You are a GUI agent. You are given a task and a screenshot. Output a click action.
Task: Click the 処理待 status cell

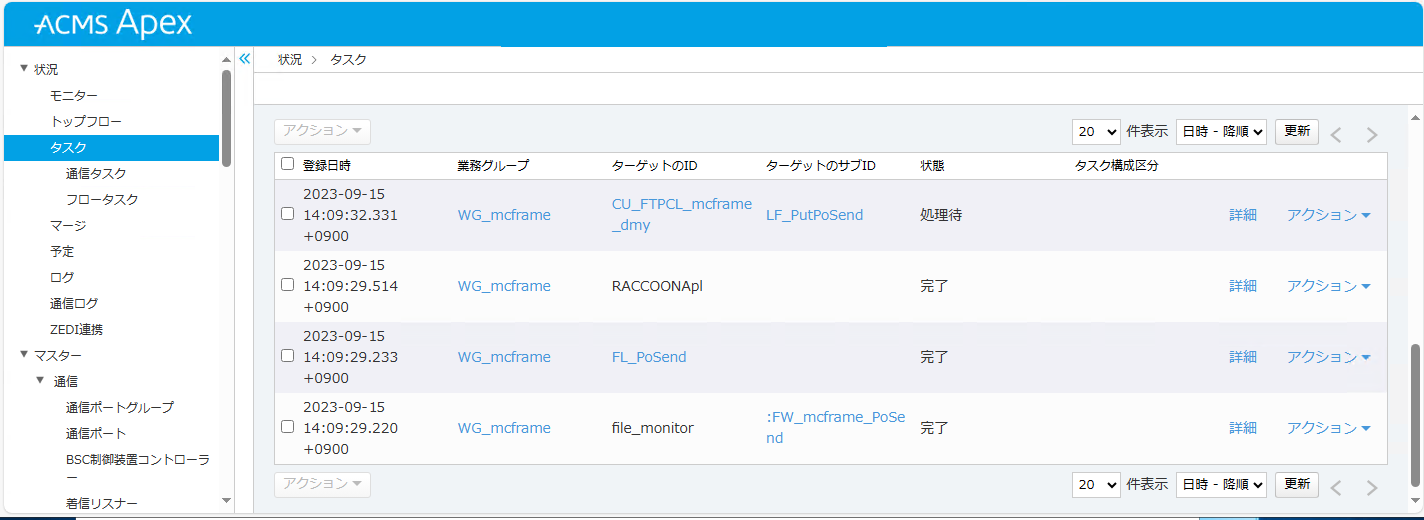[x=941, y=215]
